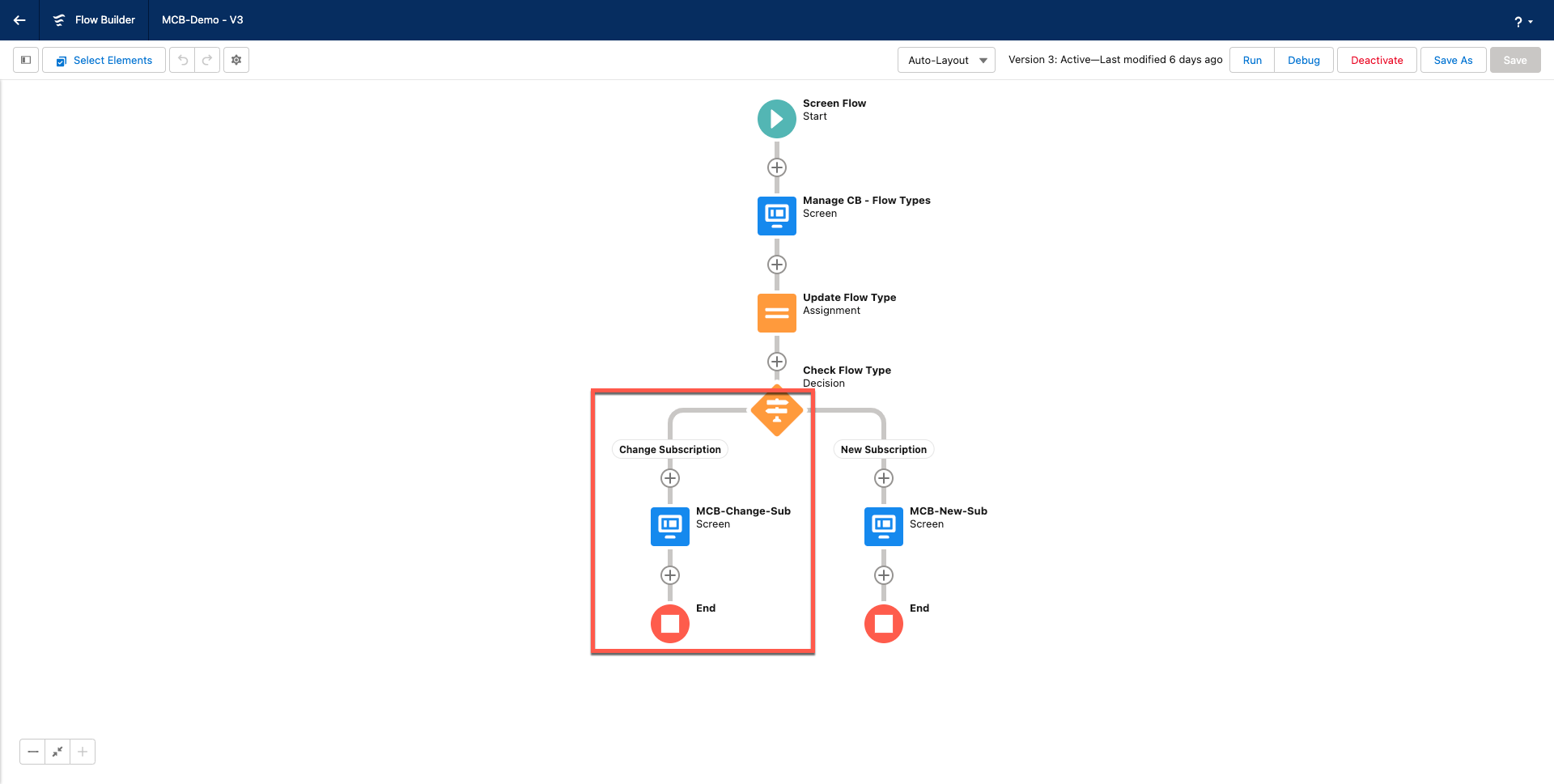The image size is (1554, 784).
Task: Open the MCB-New-Sub screen element
Action: click(884, 527)
